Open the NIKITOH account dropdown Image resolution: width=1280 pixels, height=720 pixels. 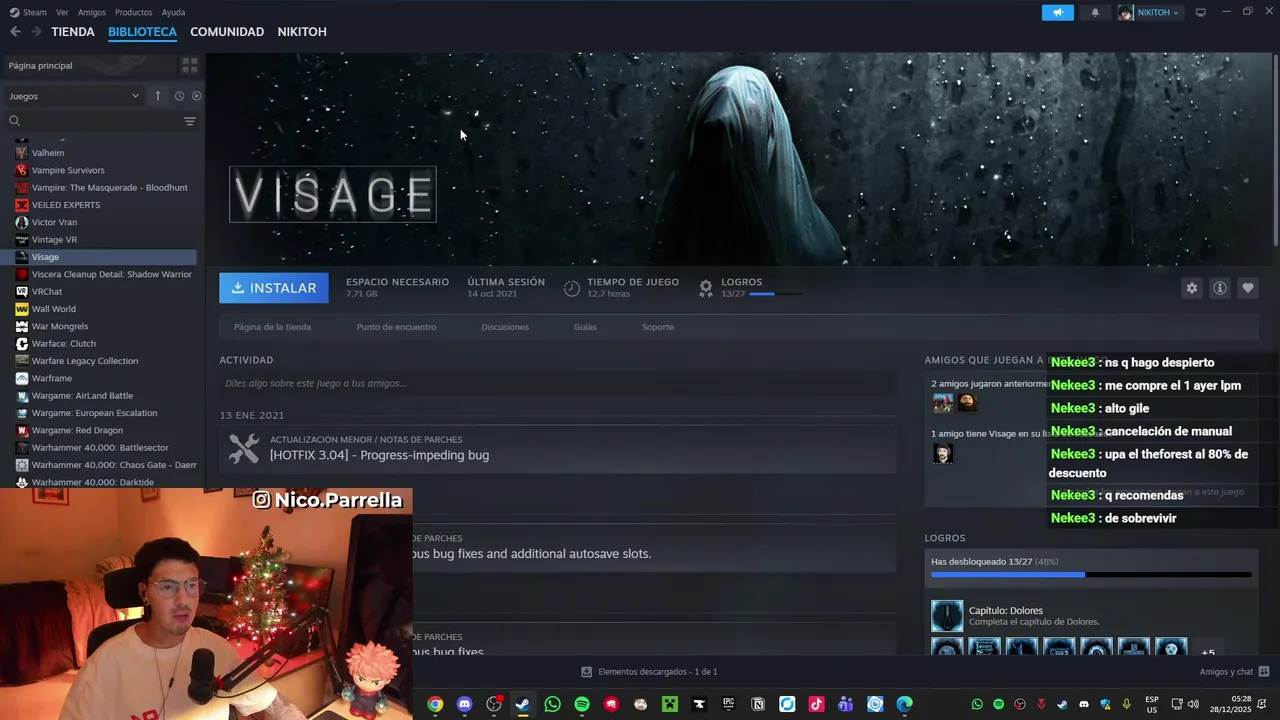1149,13
